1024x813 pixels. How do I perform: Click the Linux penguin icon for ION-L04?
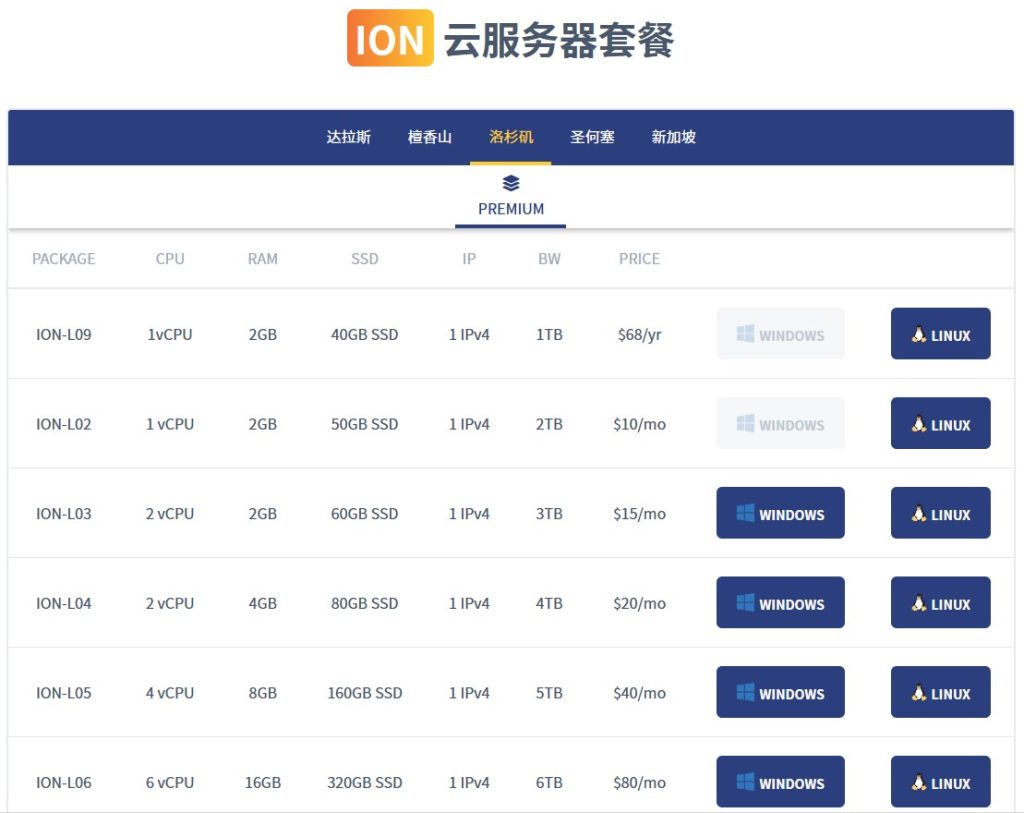(x=917, y=602)
